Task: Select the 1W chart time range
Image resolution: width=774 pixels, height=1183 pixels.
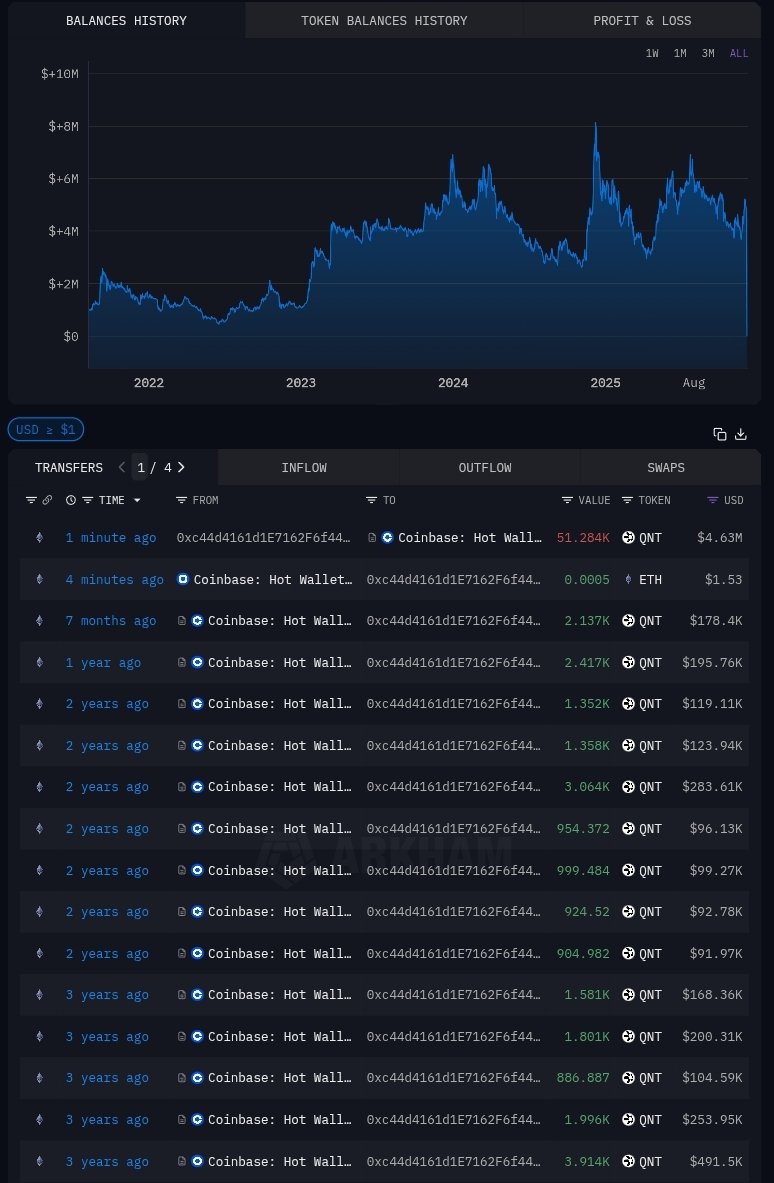Action: coord(652,54)
